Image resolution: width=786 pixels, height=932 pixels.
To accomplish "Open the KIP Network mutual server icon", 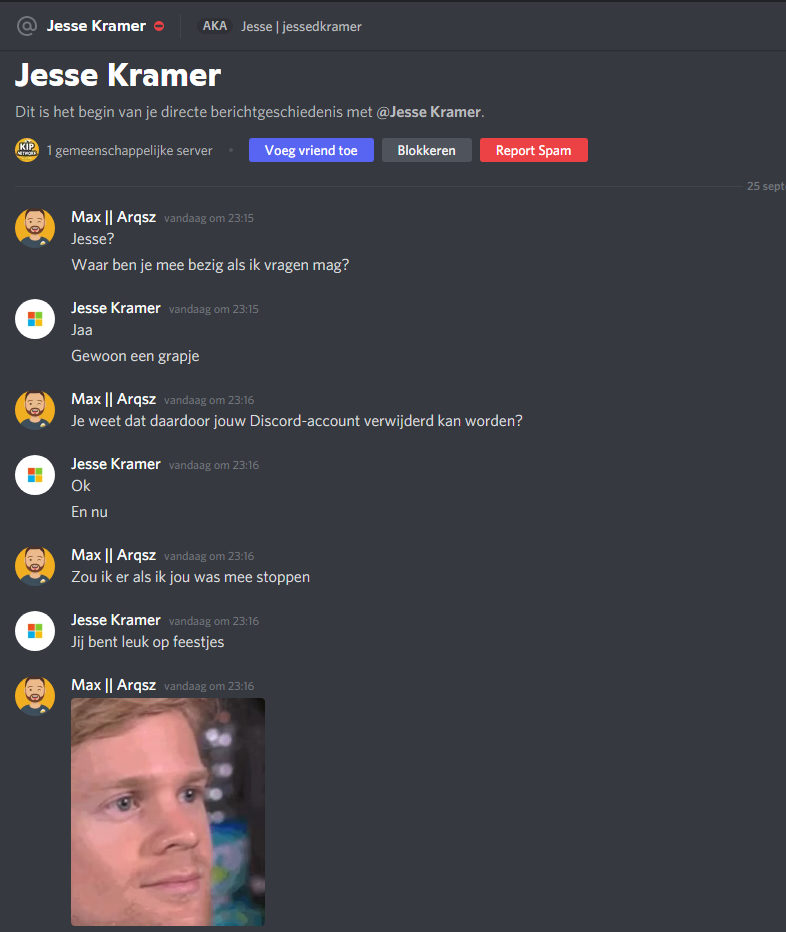I will (27, 150).
